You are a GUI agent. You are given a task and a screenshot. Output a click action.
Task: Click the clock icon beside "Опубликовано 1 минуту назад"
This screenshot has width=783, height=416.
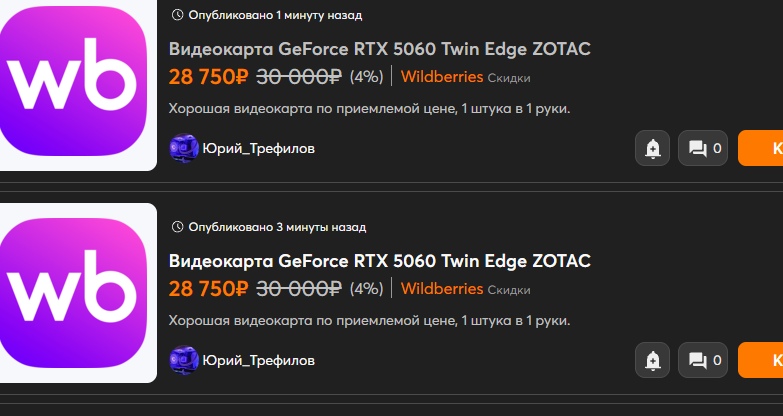178,15
